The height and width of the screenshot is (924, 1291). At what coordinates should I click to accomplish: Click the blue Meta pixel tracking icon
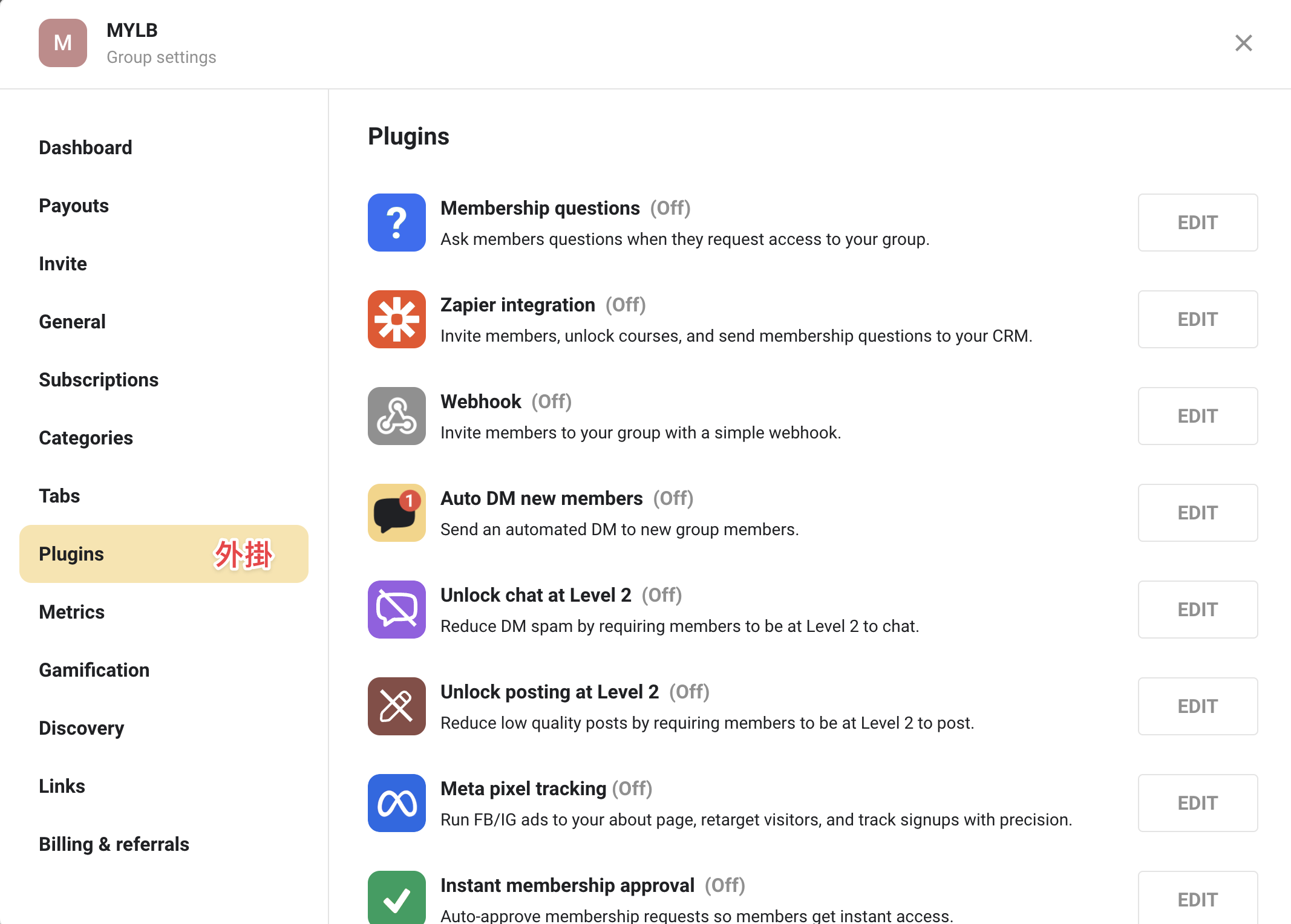(397, 803)
